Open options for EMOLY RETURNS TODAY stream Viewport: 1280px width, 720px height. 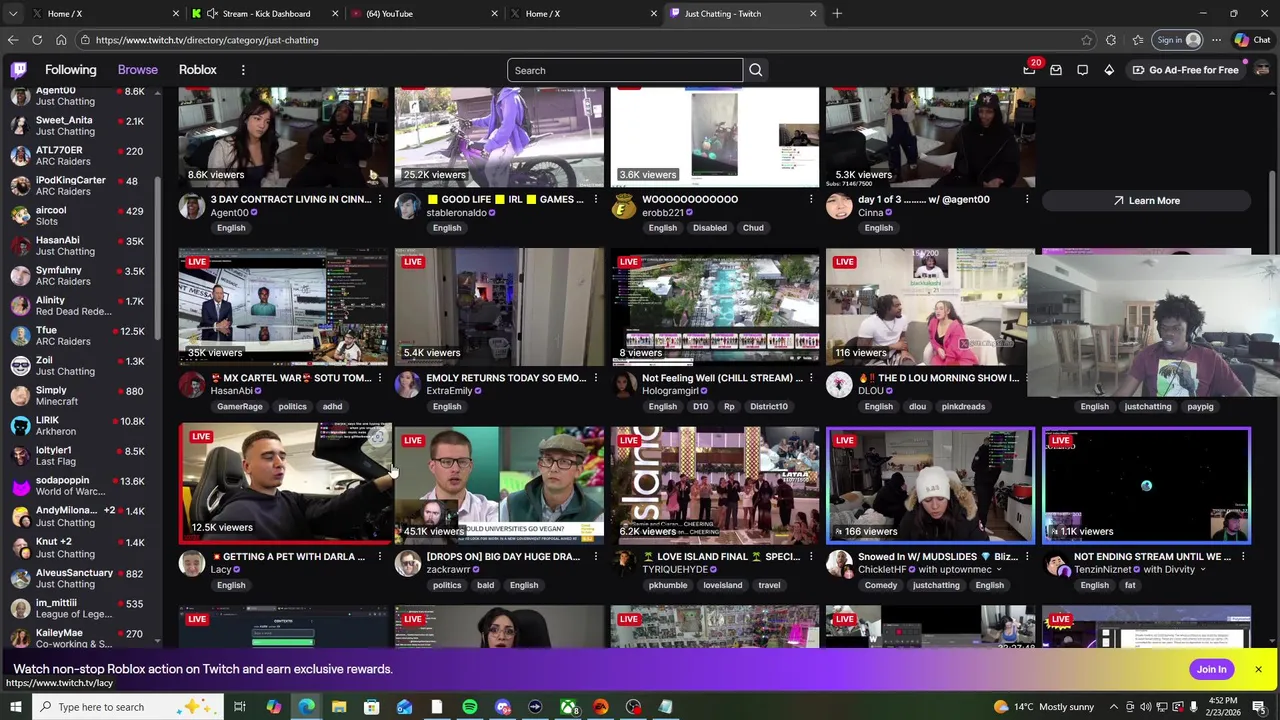click(x=596, y=378)
